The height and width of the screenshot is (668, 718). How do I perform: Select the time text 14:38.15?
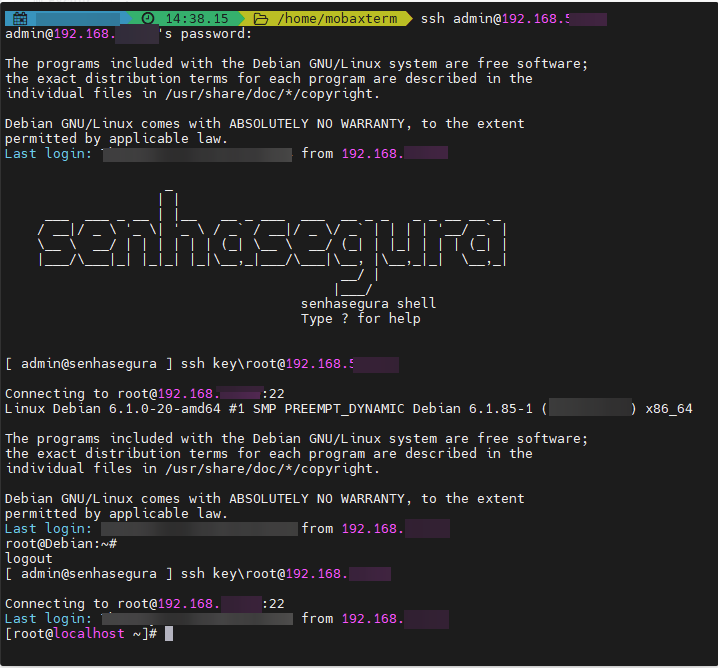click(197, 19)
